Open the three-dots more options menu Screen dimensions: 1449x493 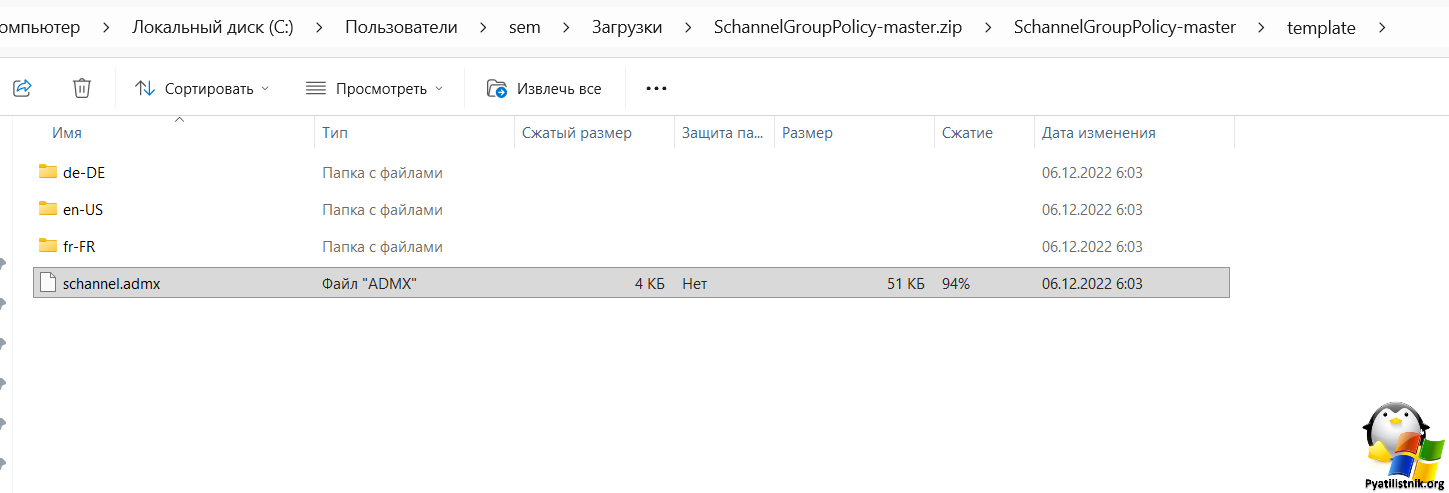pyautogui.click(x=656, y=88)
